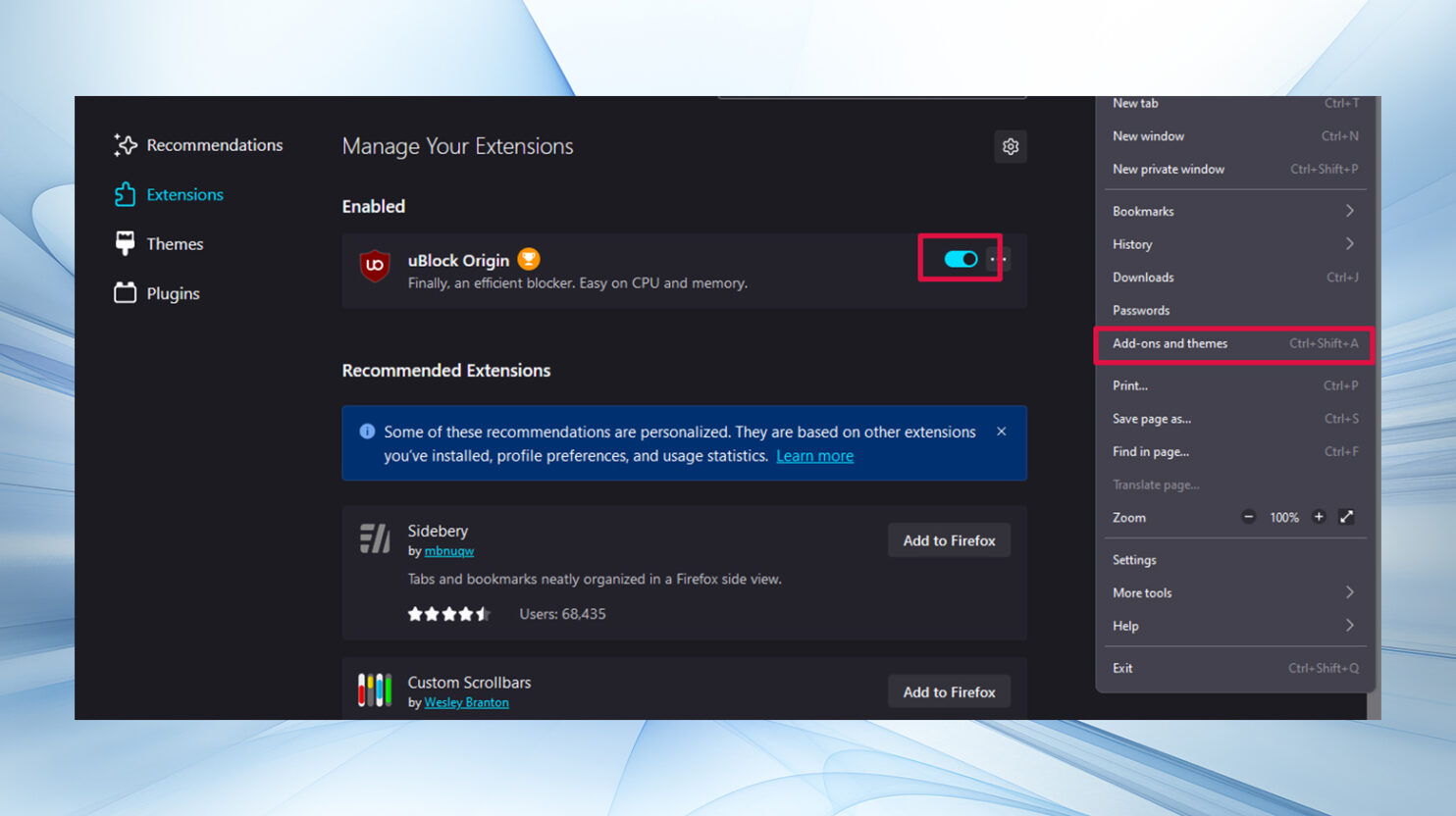Dismiss the personalized recommendations notice
This screenshot has width=1456, height=816.
tap(1001, 432)
